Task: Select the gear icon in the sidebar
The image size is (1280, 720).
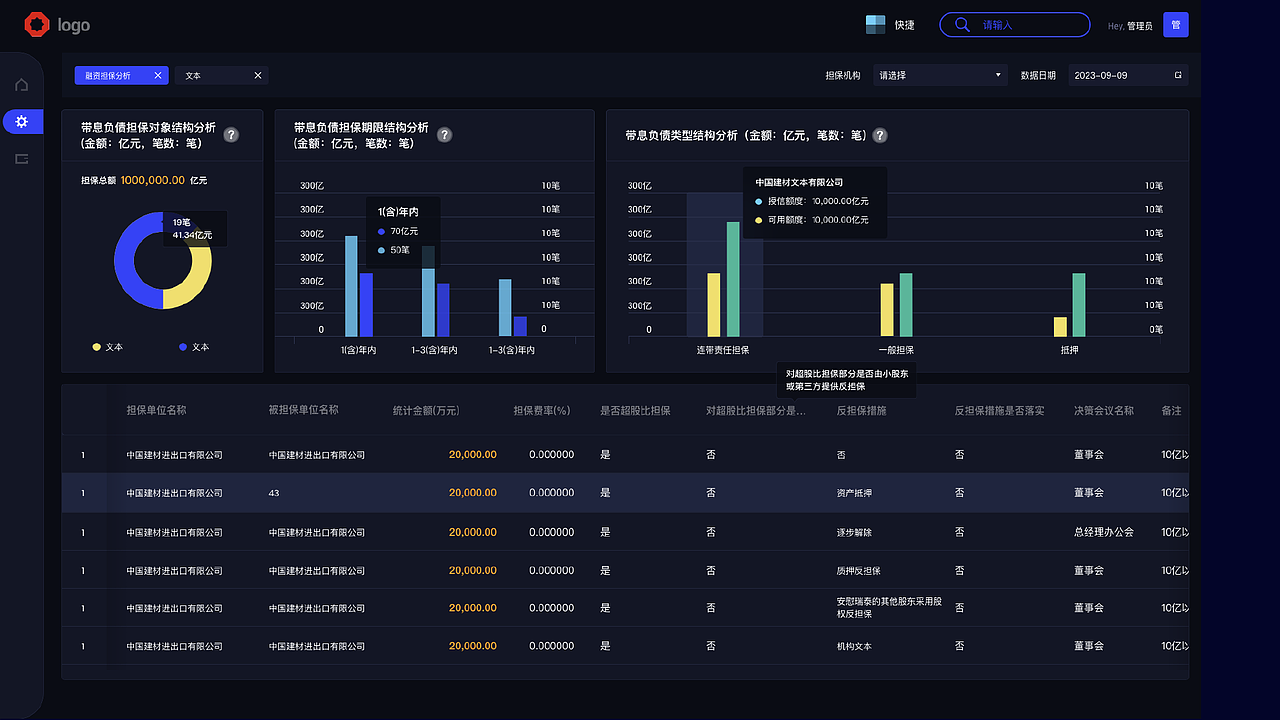Action: point(21,121)
